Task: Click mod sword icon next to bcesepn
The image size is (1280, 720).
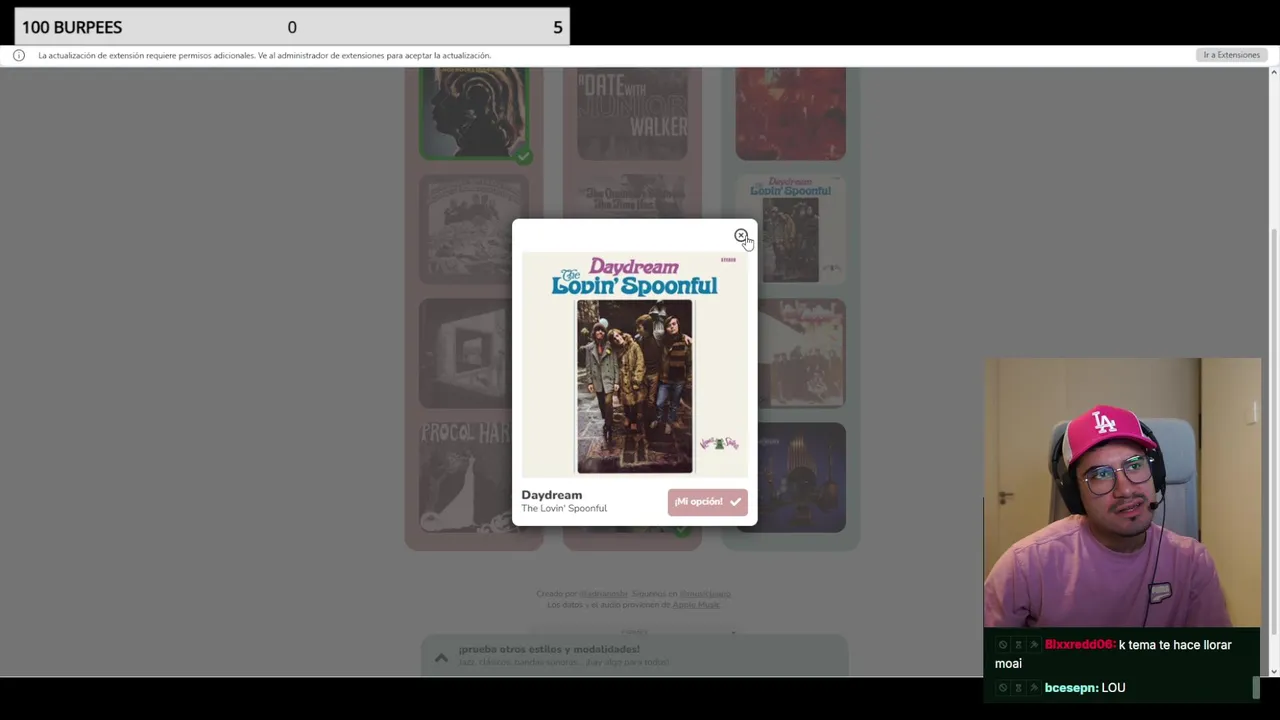Action: (1033, 688)
